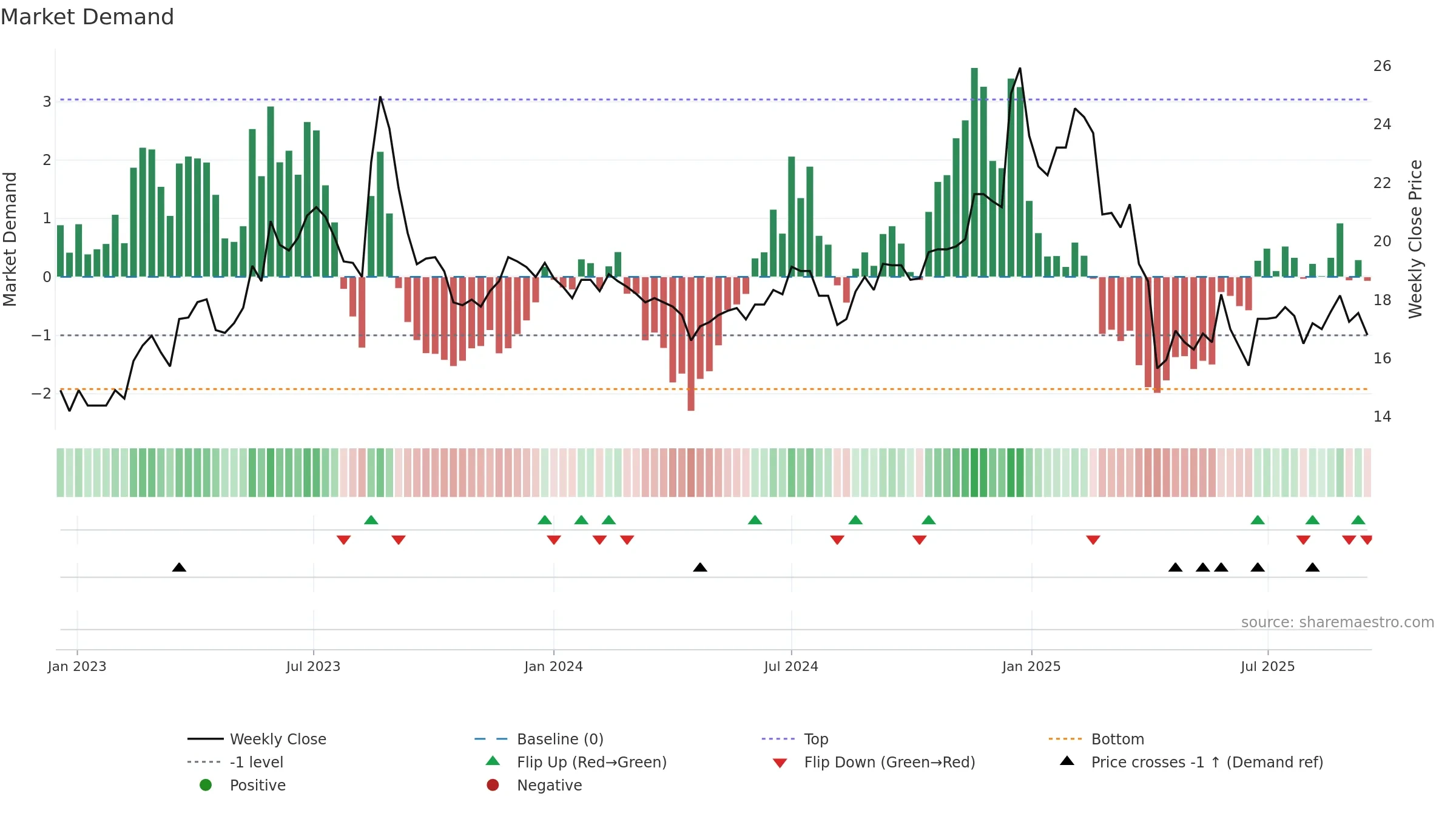Click the lowest red demand bar near April 2024
Viewport: 1456px width, 819px height.
coord(691,344)
